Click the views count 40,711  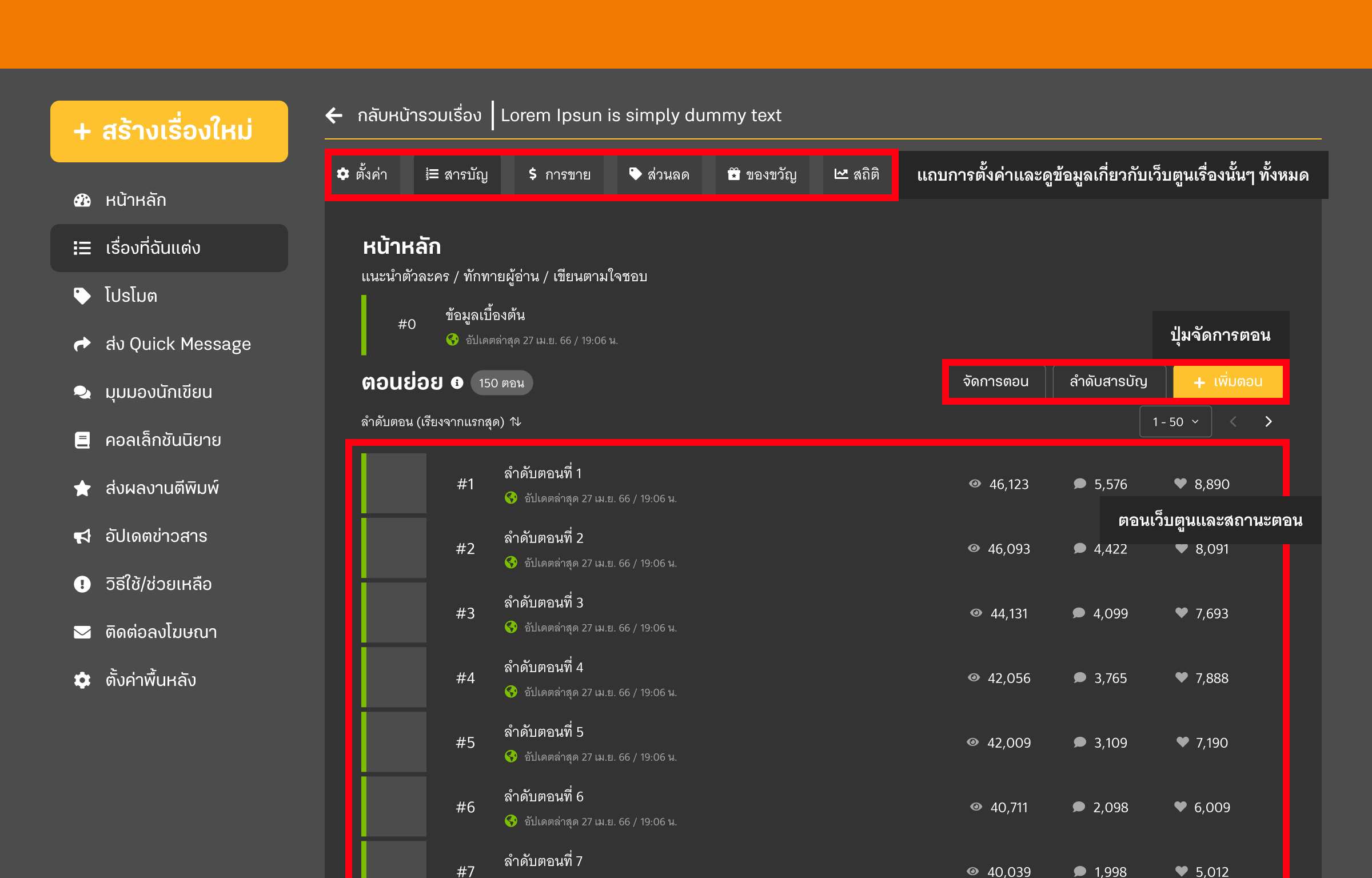pos(1009,807)
